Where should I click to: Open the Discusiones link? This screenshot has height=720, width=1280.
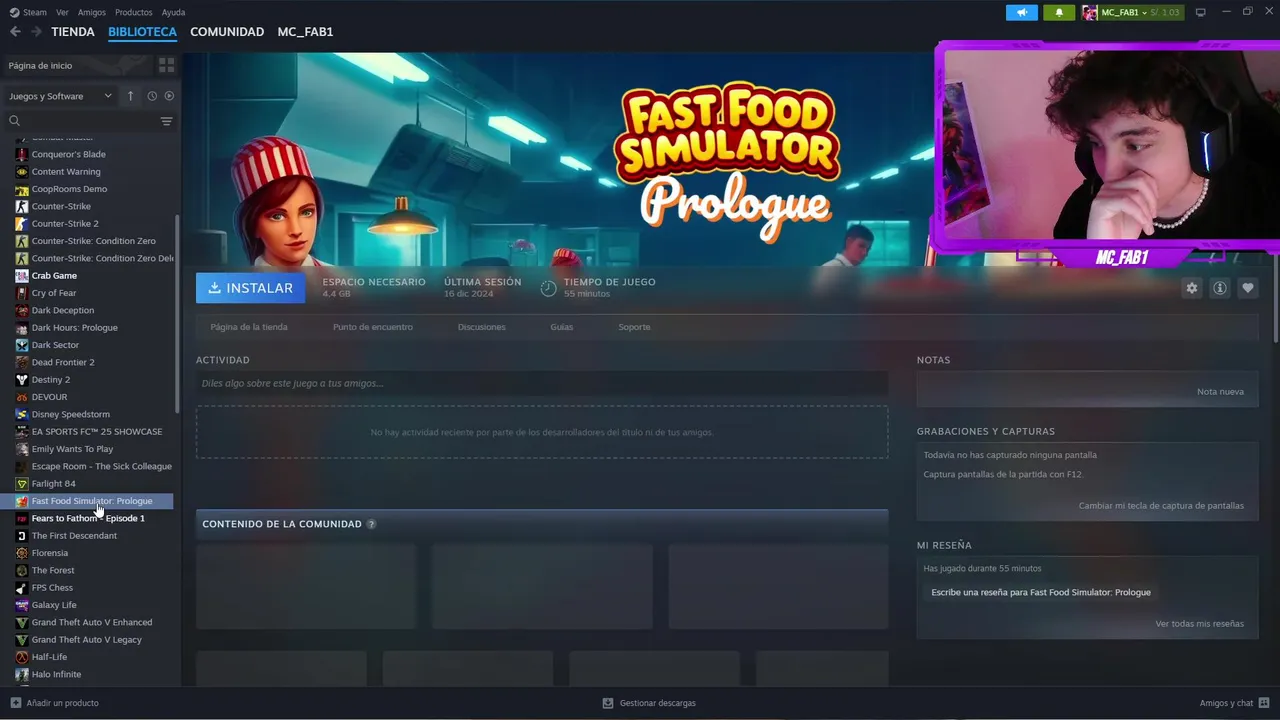point(482,327)
